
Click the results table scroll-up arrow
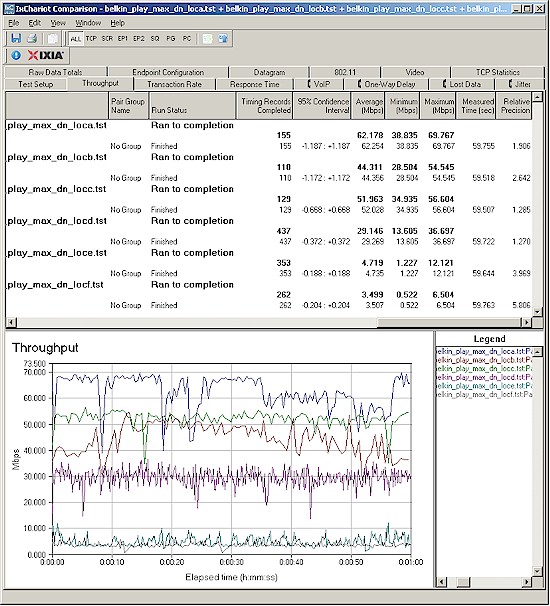coord(538,97)
